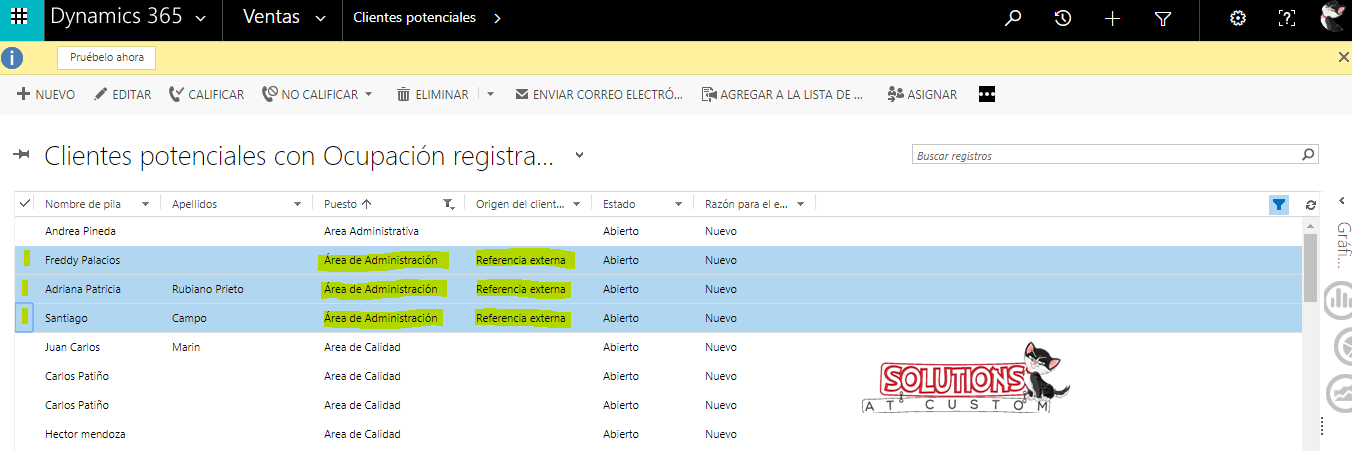The height and width of the screenshot is (451, 1352).
Task: Click the quick create plus icon
Action: point(1112,18)
